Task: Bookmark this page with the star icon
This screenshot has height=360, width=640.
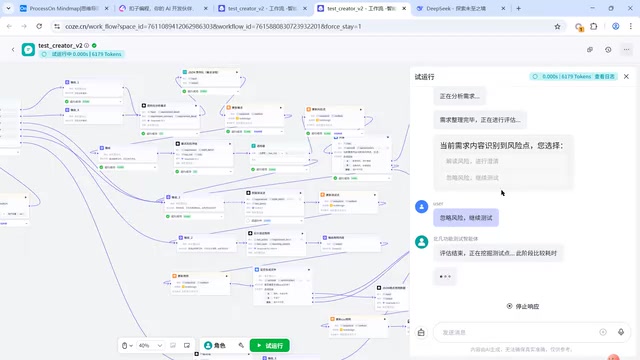Action: click(557, 27)
